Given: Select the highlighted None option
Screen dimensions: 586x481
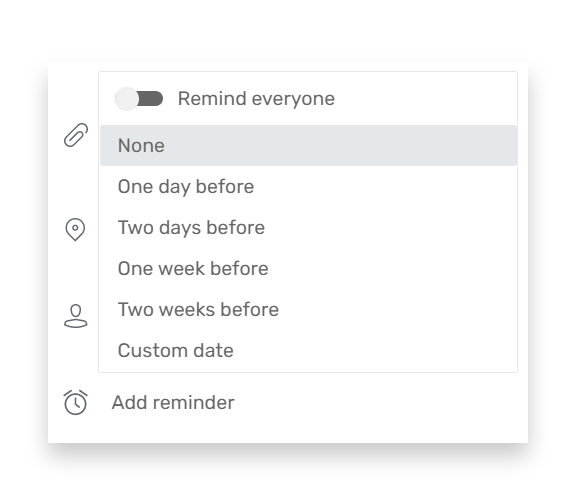Looking at the screenshot, I should [308, 145].
